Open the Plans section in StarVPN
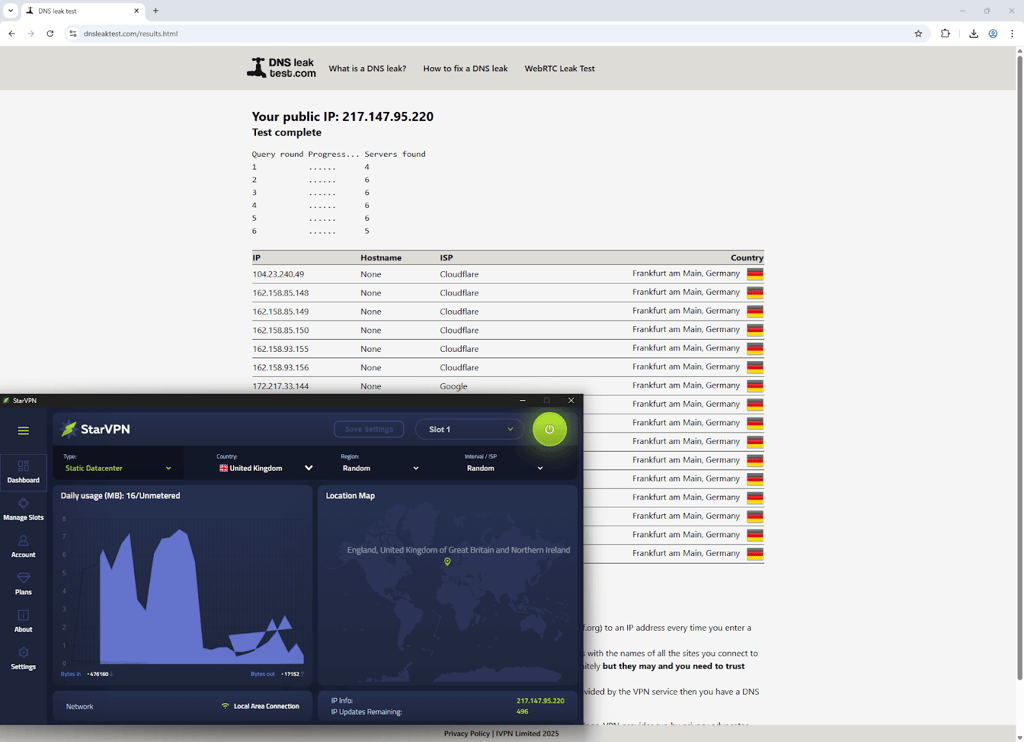This screenshot has width=1024, height=742. pos(24,584)
